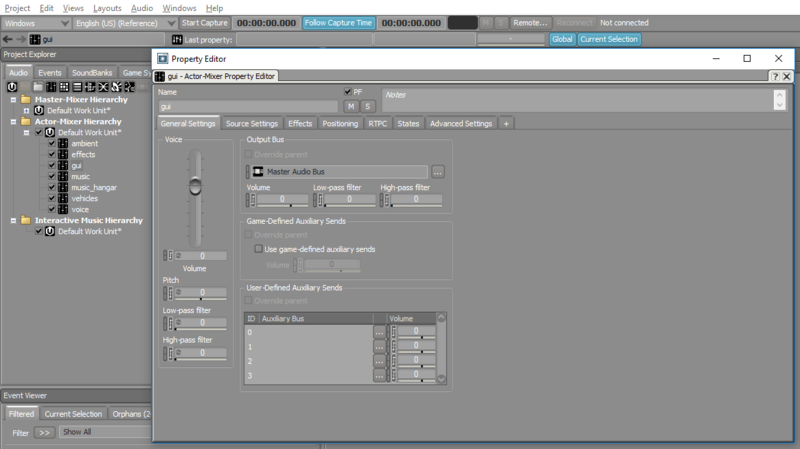Click the new folder icon in Project Explorer toolbar
Image resolution: width=800 pixels, height=449 pixels.
pyautogui.click(x=38, y=87)
